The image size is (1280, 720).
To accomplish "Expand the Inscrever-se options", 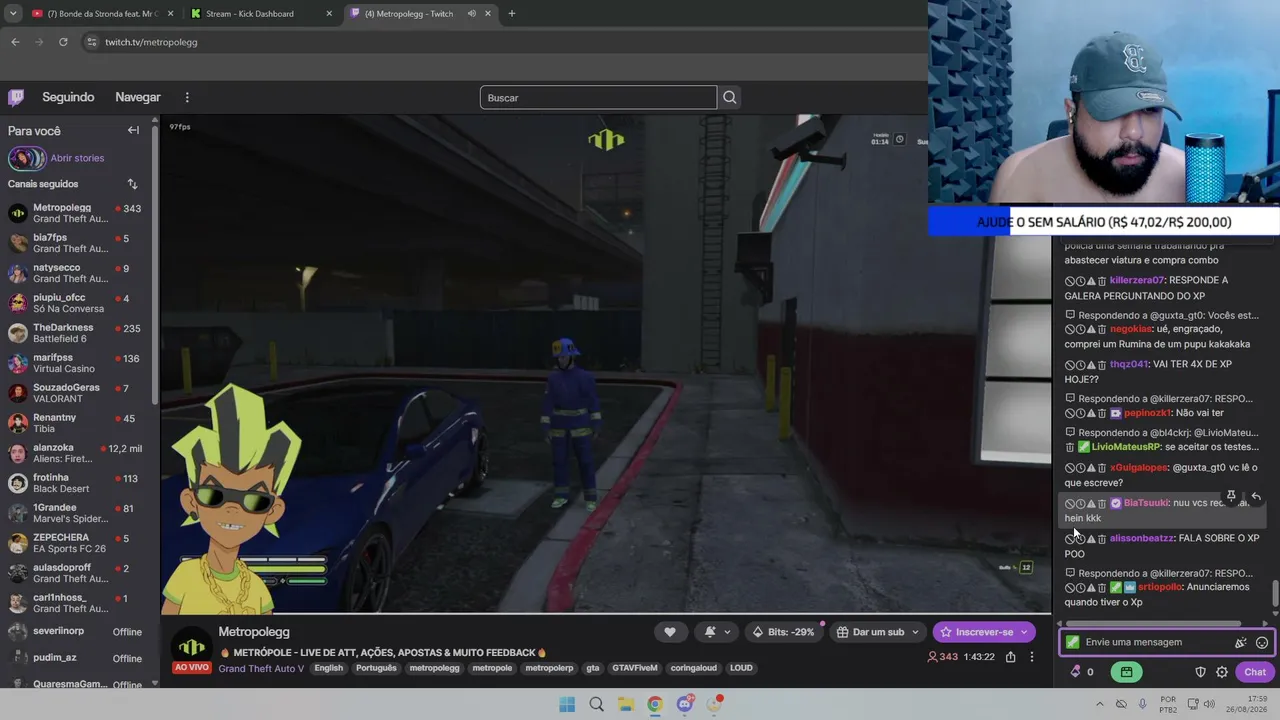I will point(1024,632).
